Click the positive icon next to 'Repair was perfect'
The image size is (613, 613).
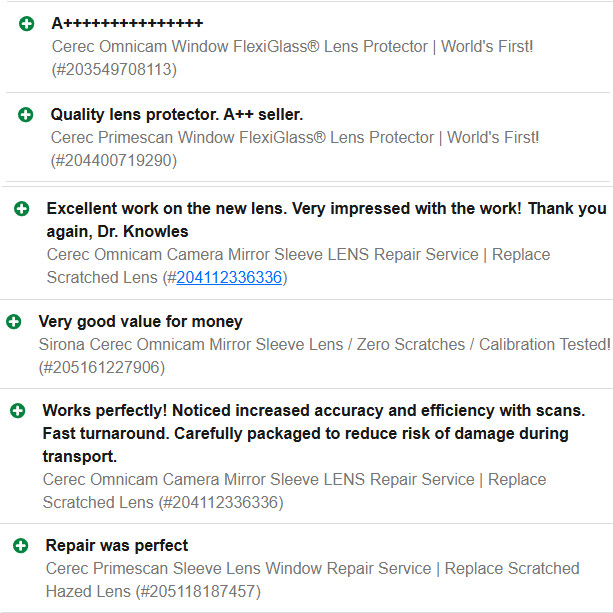[x=21, y=546]
